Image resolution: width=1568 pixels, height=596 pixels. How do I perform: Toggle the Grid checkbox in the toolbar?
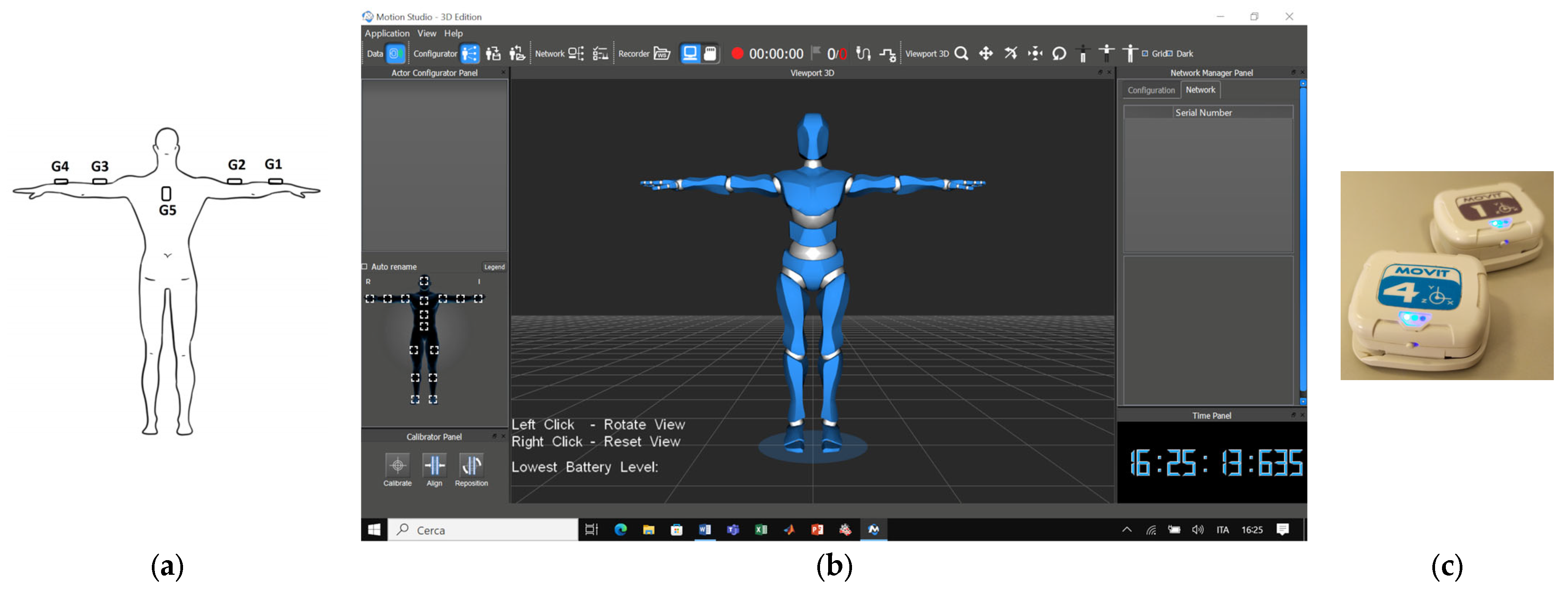click(1145, 54)
